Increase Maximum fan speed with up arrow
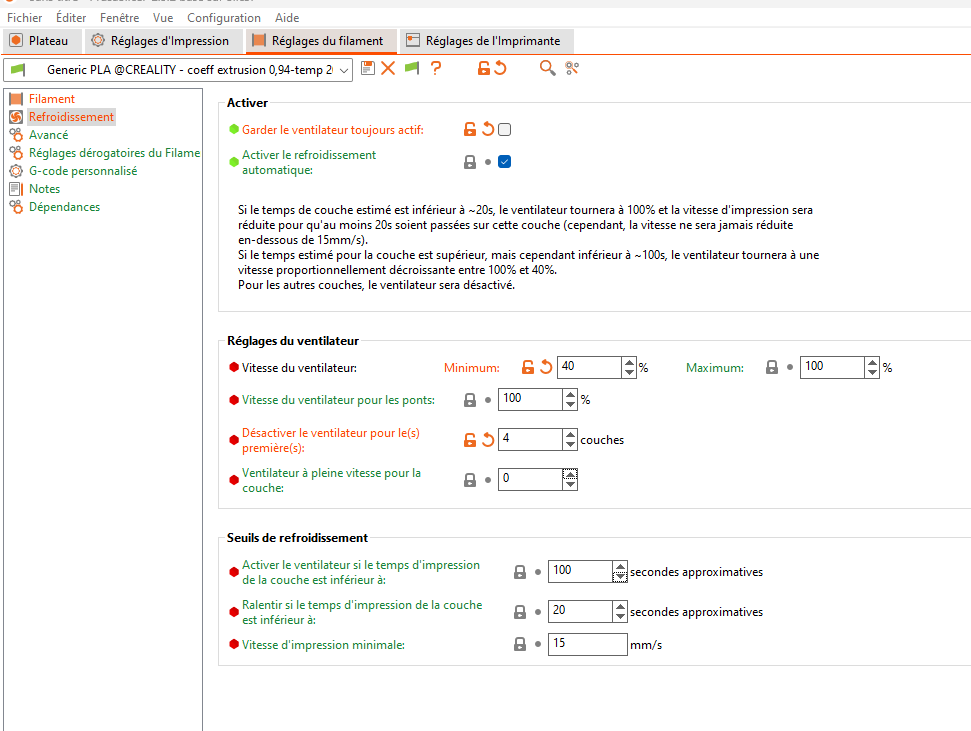The height and width of the screenshot is (731, 971). (x=872, y=363)
